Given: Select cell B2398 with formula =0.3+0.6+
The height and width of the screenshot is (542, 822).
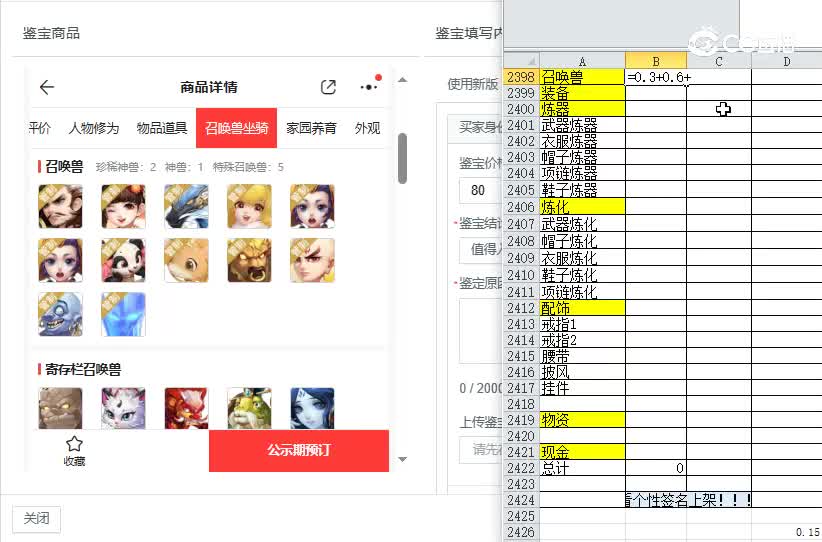Looking at the screenshot, I should tap(656, 77).
